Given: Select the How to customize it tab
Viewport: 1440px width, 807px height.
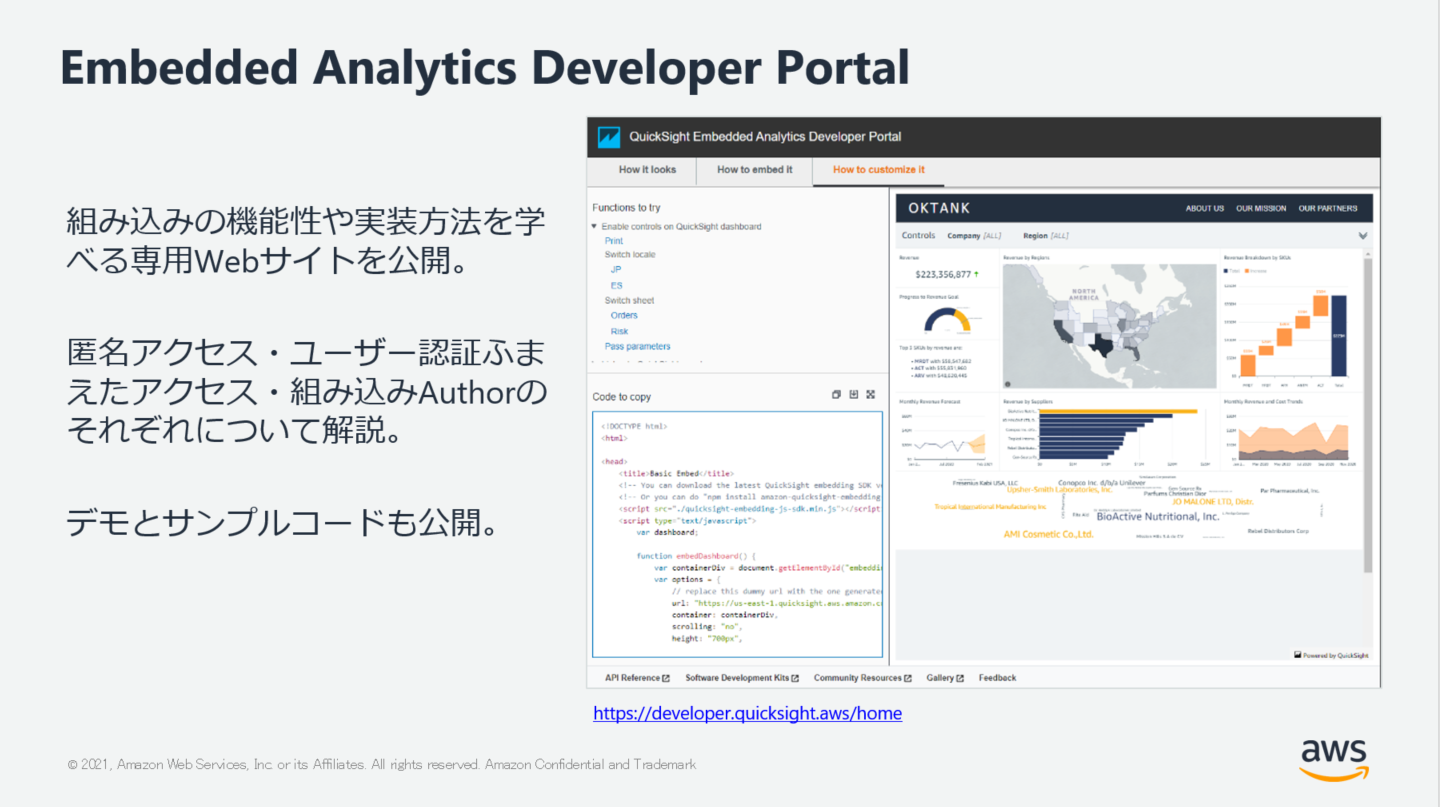Looking at the screenshot, I should (878, 170).
